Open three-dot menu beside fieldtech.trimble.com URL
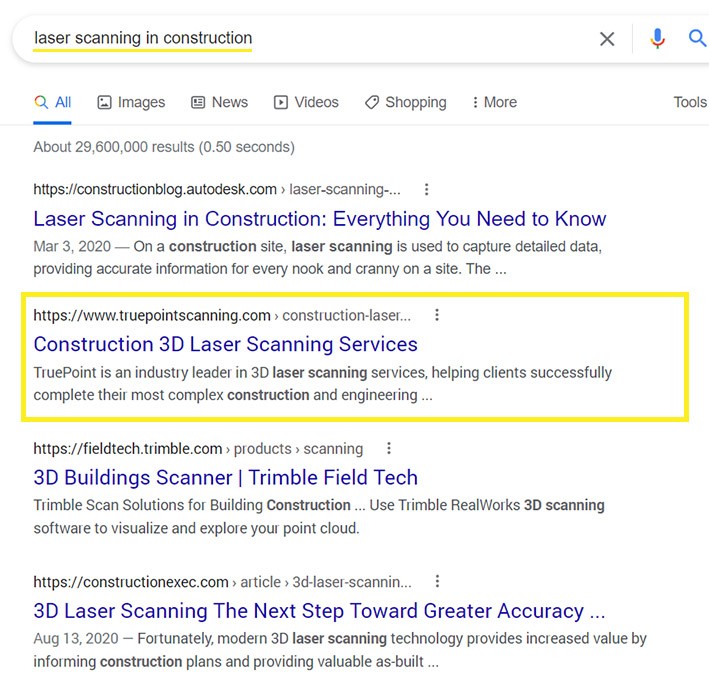 click(x=389, y=448)
